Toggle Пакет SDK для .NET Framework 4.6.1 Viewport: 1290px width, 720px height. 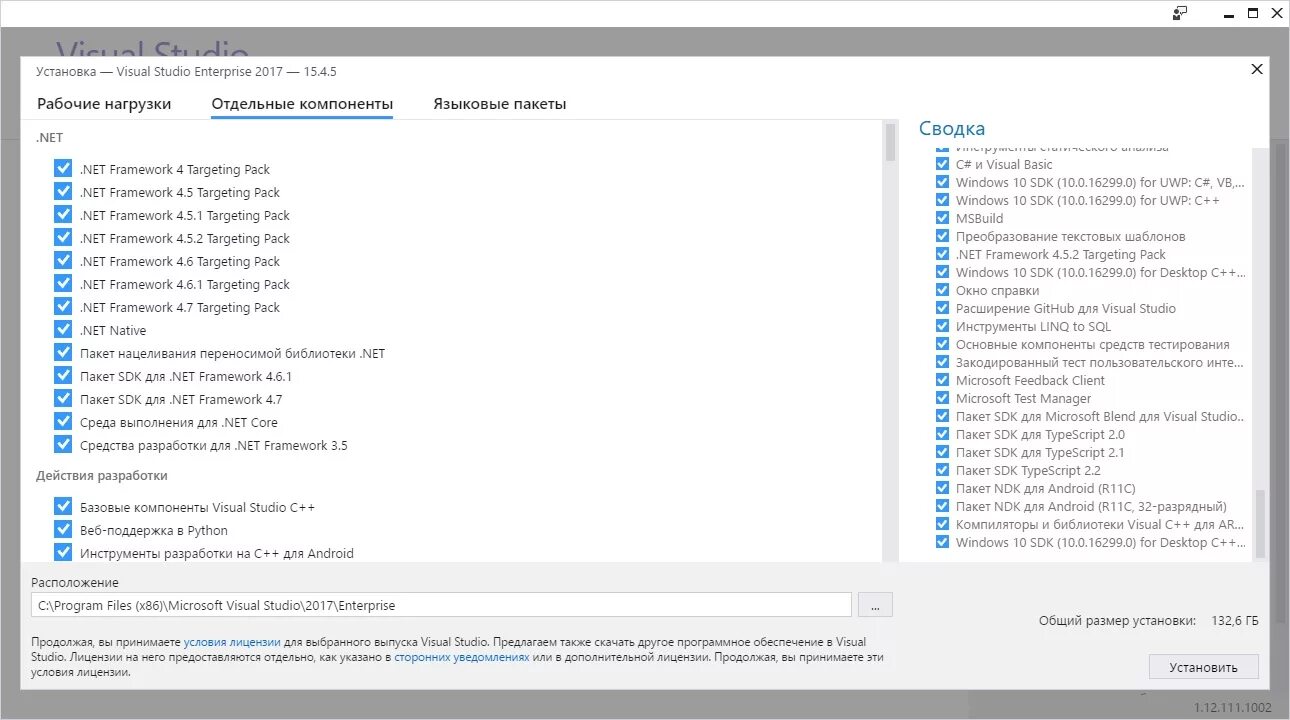(x=64, y=376)
